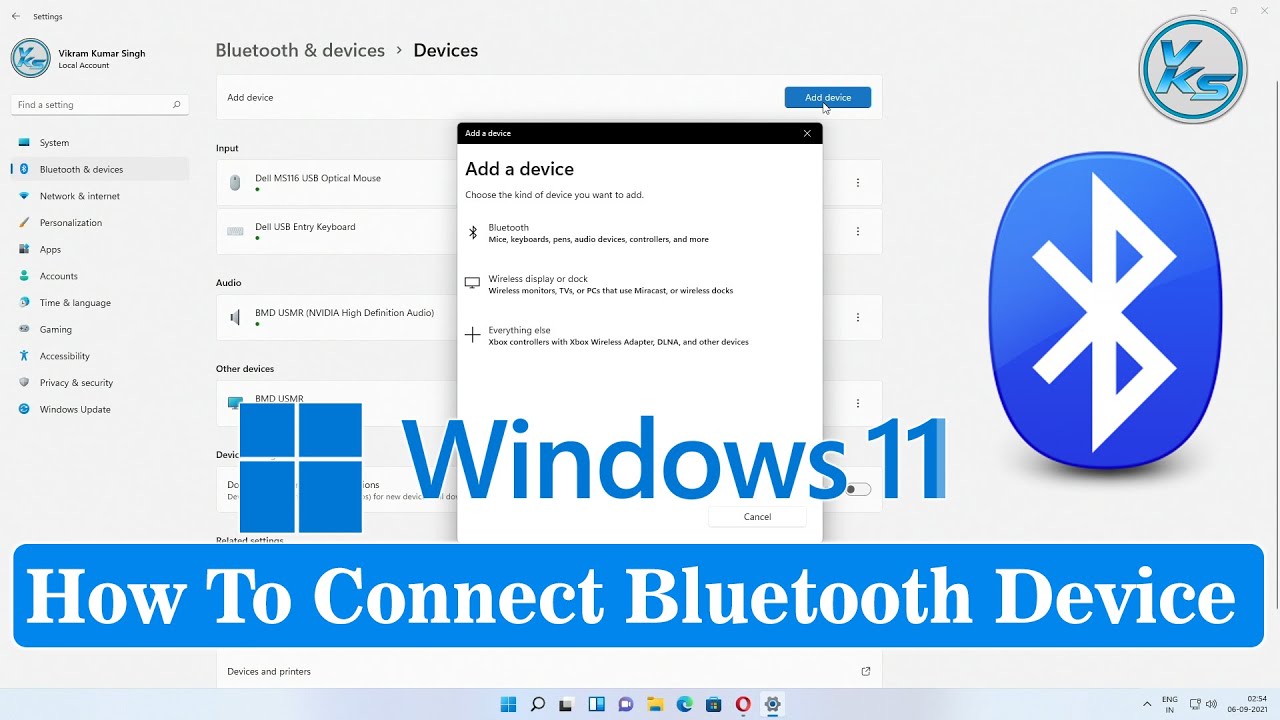Select Bluetooth & devices in sidebar

(98, 169)
